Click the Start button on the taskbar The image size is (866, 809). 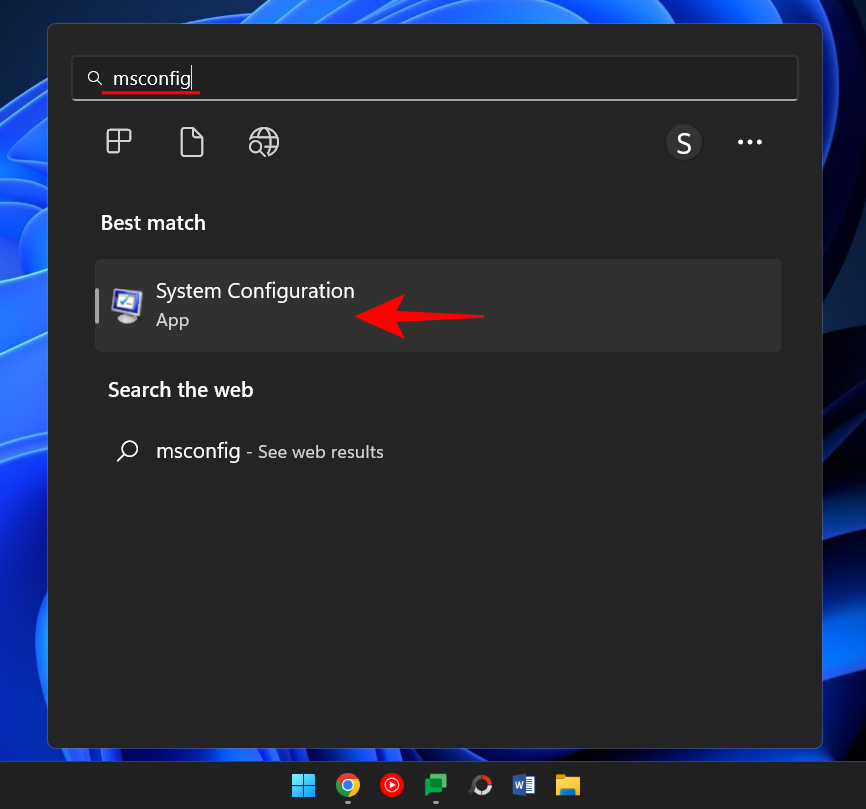pyautogui.click(x=303, y=785)
